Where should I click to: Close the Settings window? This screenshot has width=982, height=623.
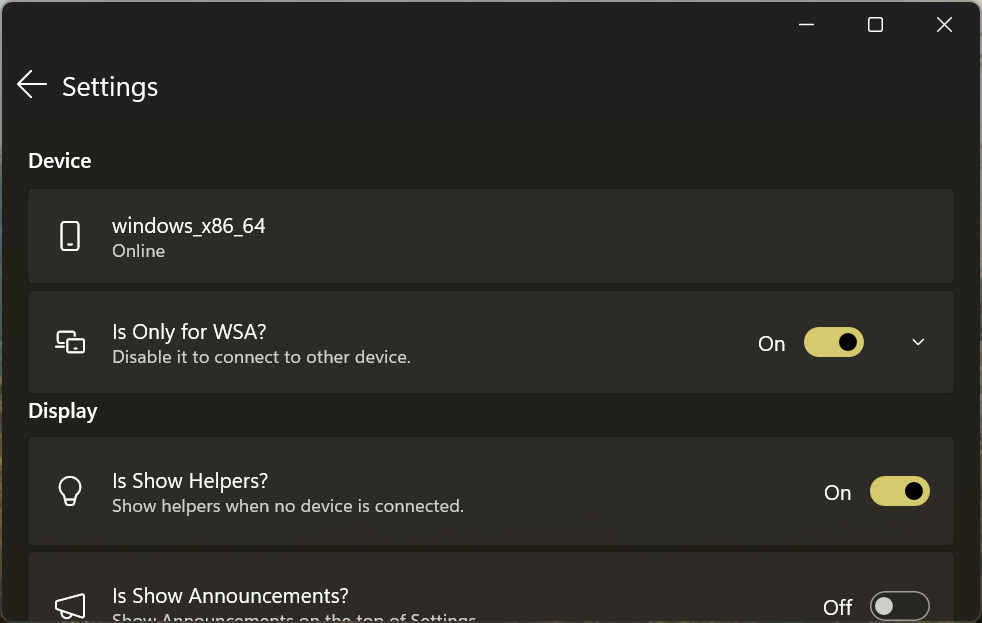click(944, 25)
